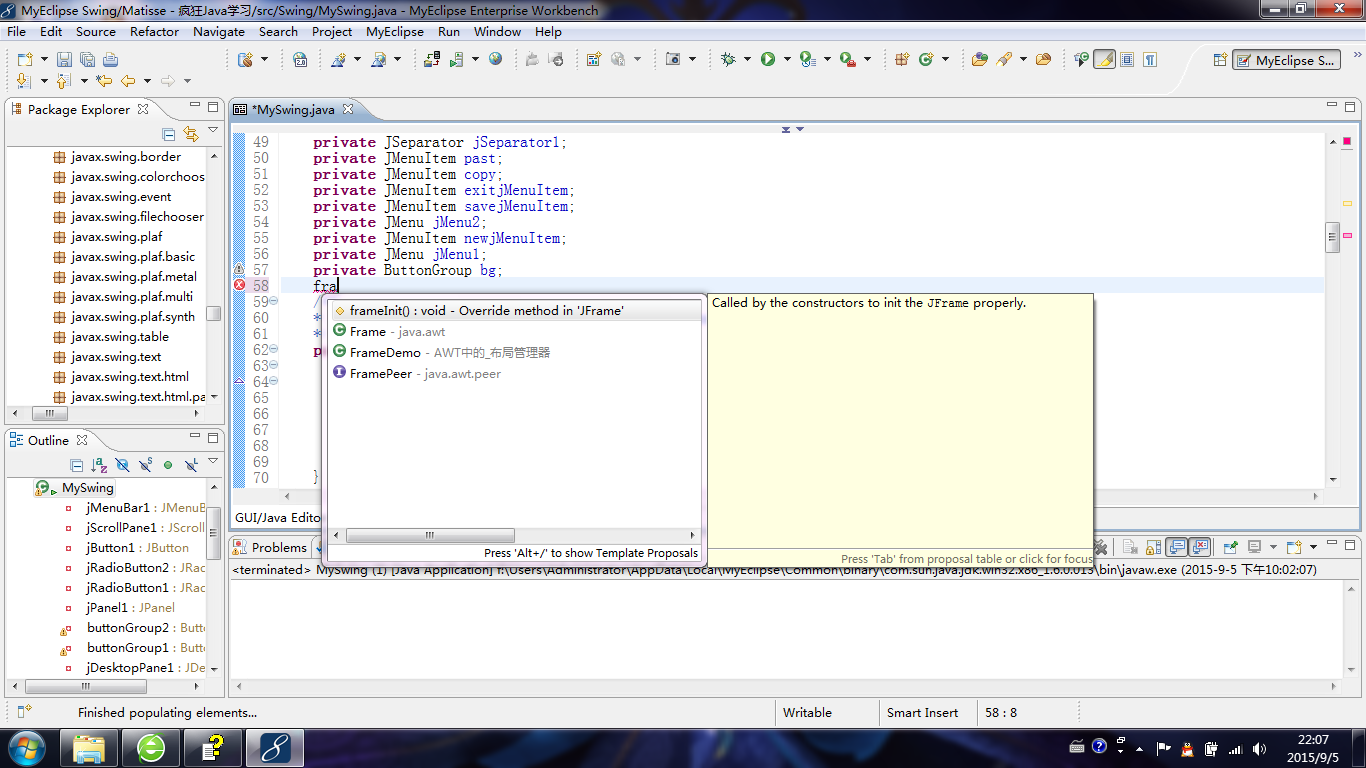This screenshot has width=1366, height=768.
Task: Open the Outline view menu triangle
Action: 213,461
